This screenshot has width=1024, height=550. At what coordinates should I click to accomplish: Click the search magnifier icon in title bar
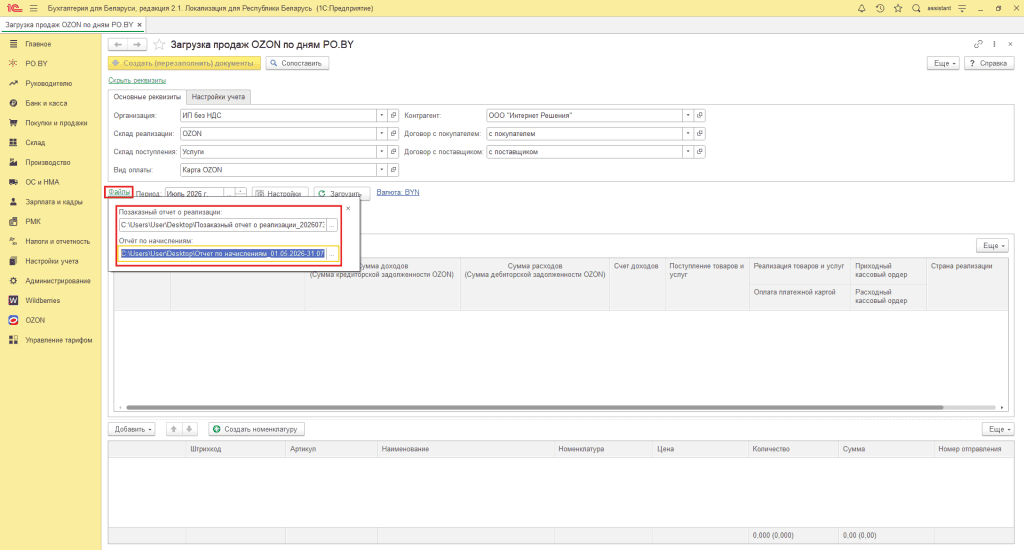coord(916,8)
